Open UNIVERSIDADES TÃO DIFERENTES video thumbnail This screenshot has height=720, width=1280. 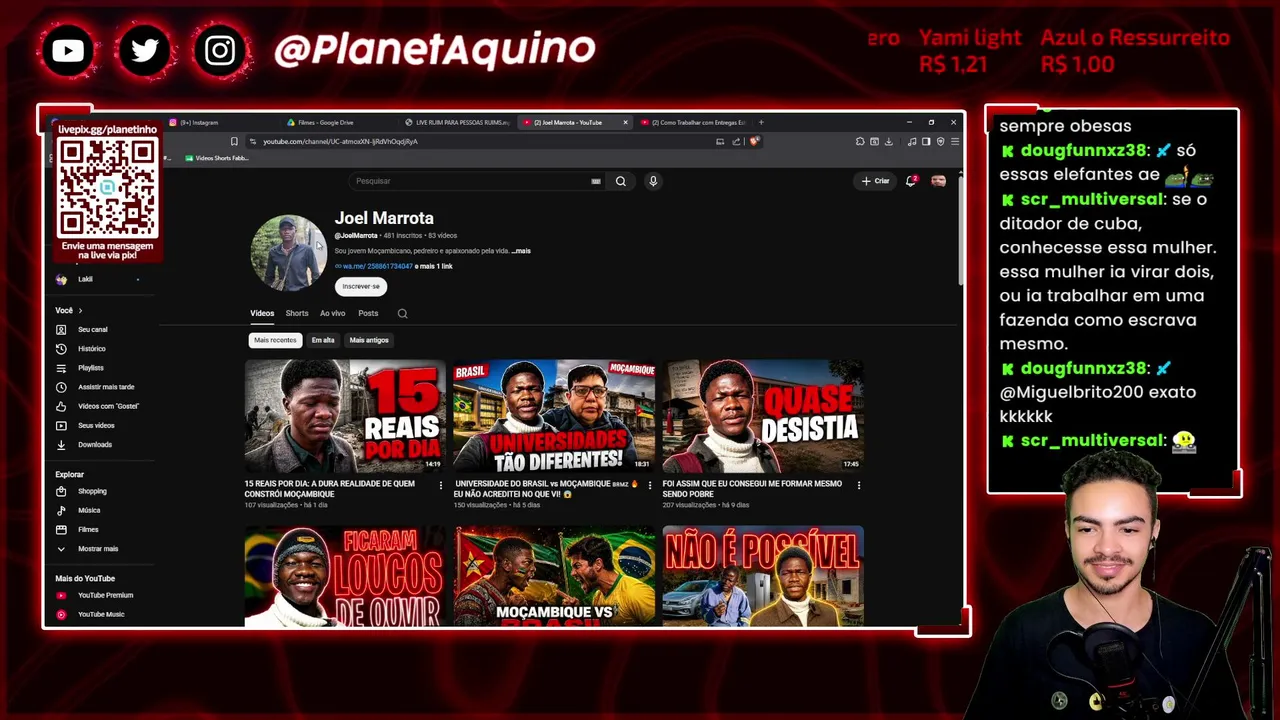click(x=554, y=416)
